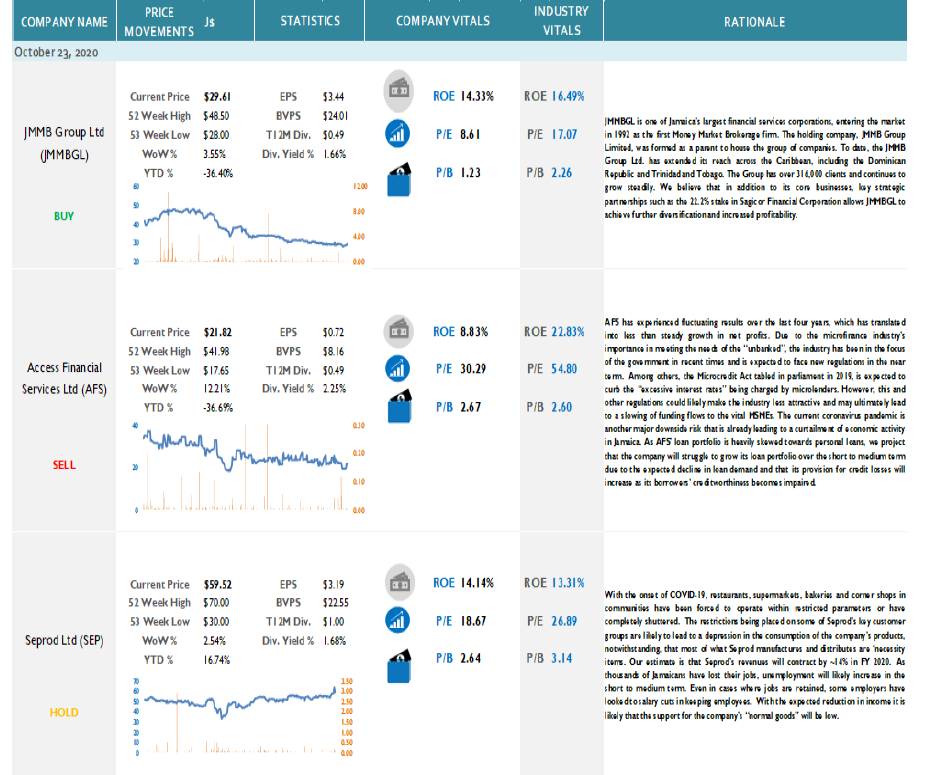
Task: Click the JMMBGL rationale paragraph
Action: coord(755,168)
